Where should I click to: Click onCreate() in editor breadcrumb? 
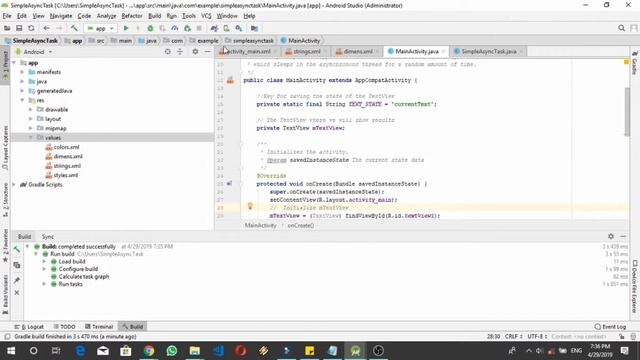[x=300, y=225]
